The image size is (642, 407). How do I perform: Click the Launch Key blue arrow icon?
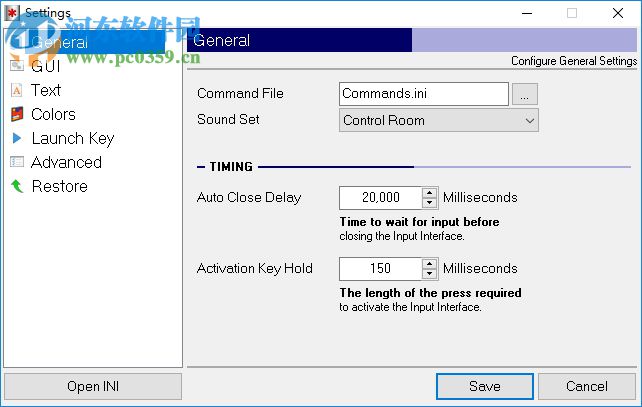point(17,138)
